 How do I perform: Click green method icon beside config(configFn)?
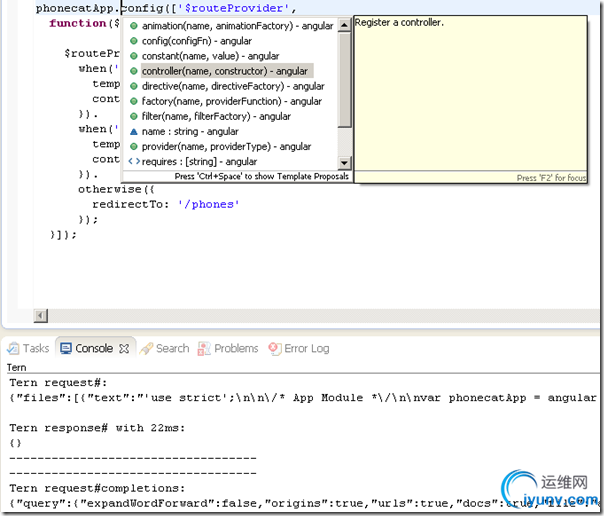coord(134,41)
